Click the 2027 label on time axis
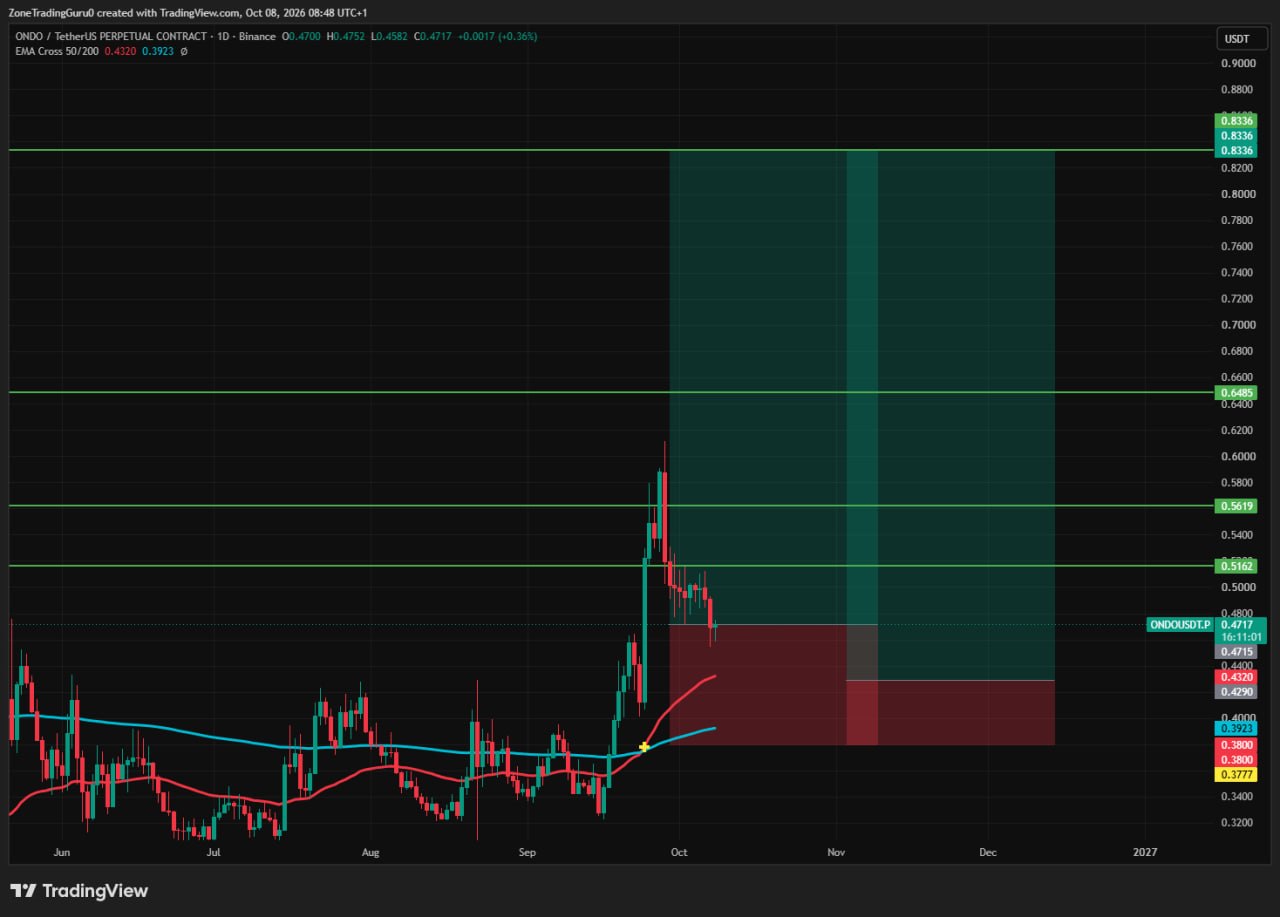 [1145, 853]
